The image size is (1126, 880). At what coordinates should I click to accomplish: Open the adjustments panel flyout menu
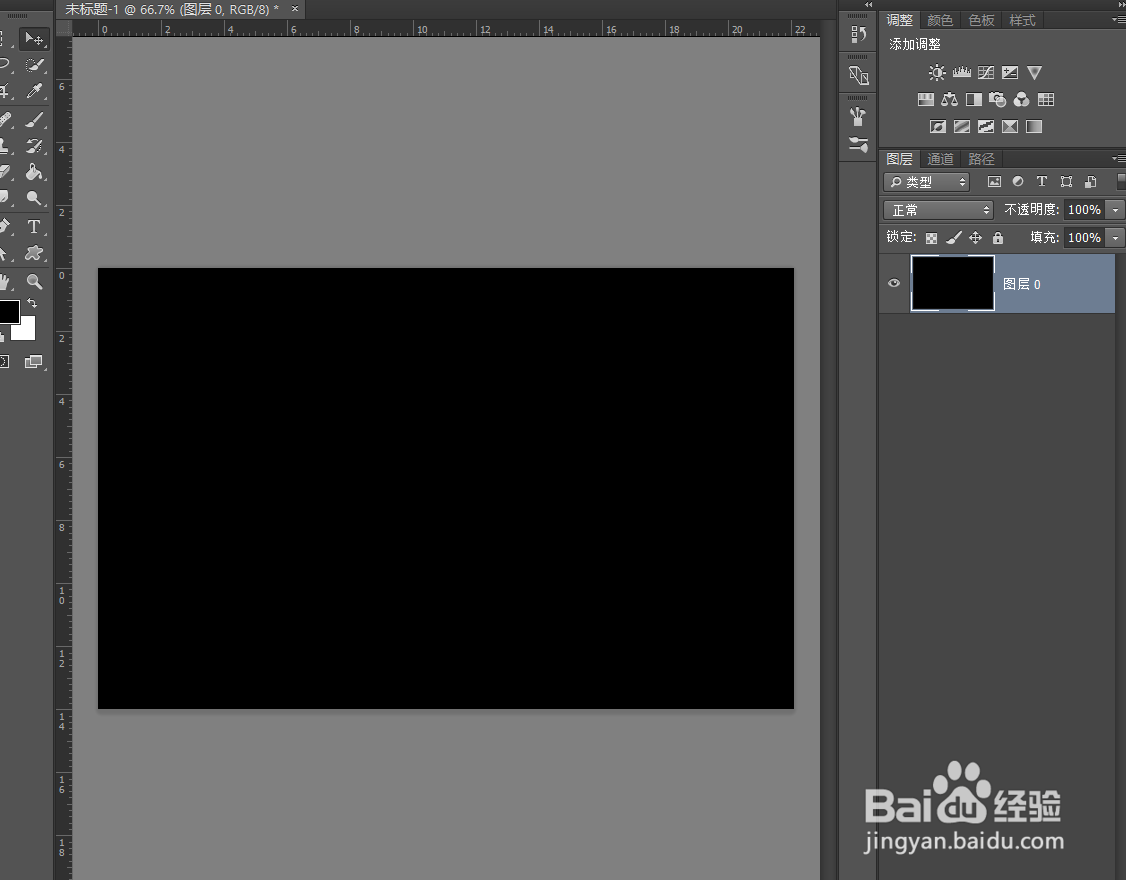(x=1117, y=19)
